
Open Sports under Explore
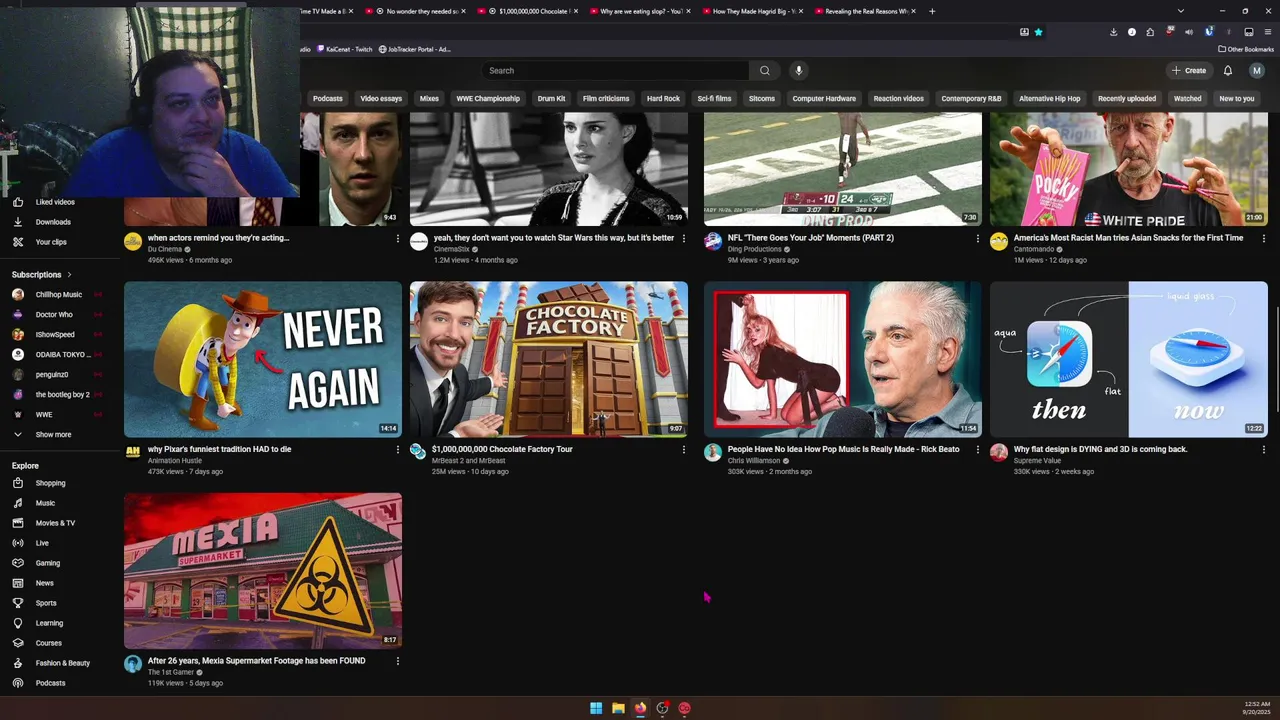pos(46,603)
